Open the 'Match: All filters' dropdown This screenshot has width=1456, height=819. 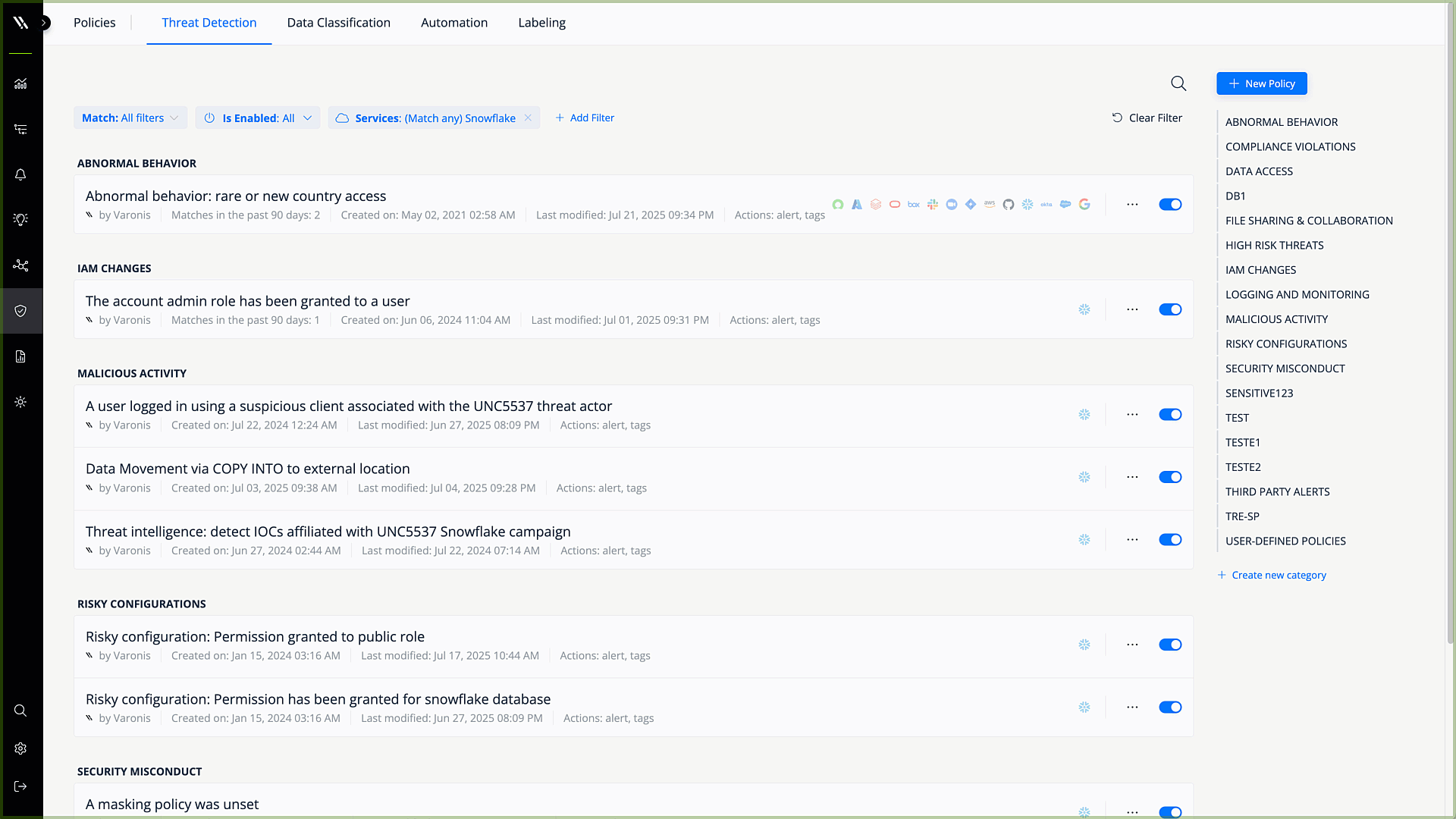pyautogui.click(x=130, y=118)
